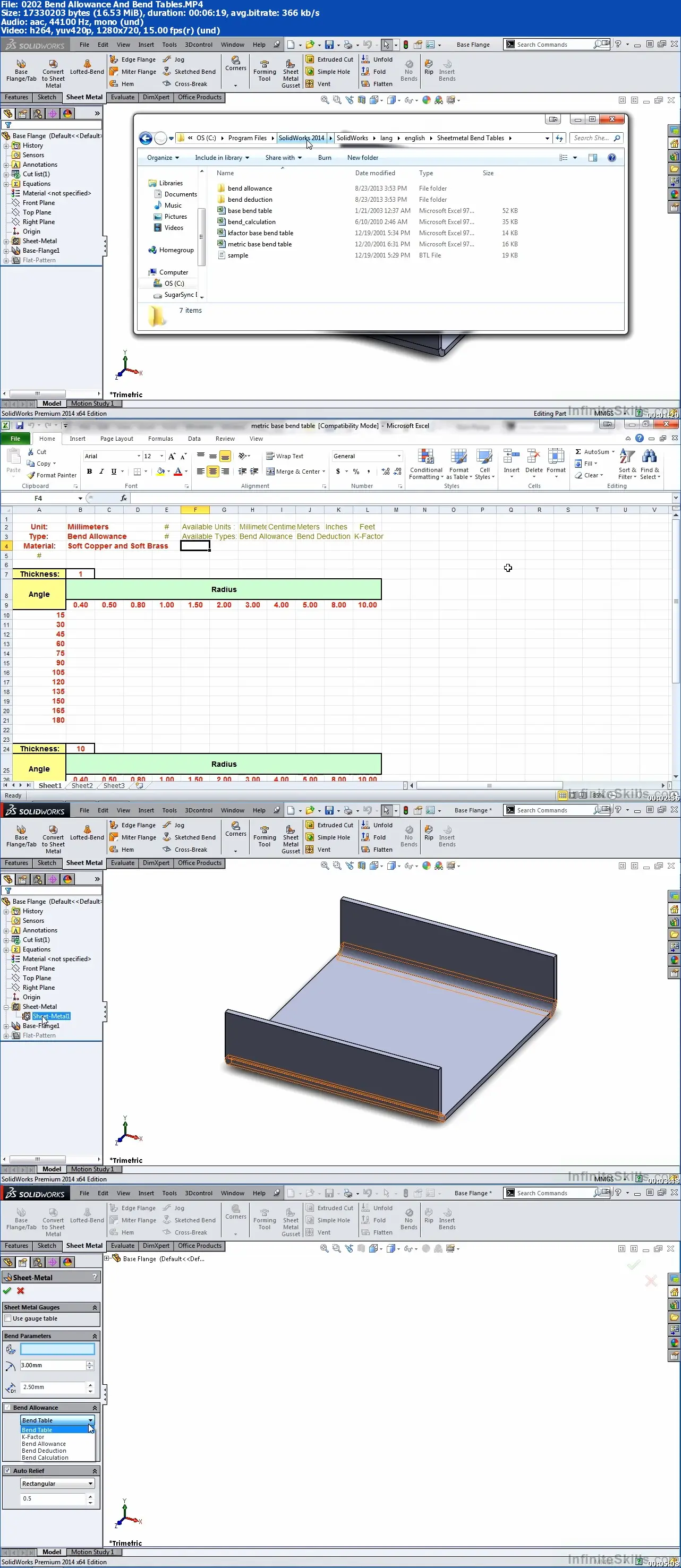The image size is (681, 1568).
Task: Click the Excel Name Box showing F4
Action: click(38, 498)
